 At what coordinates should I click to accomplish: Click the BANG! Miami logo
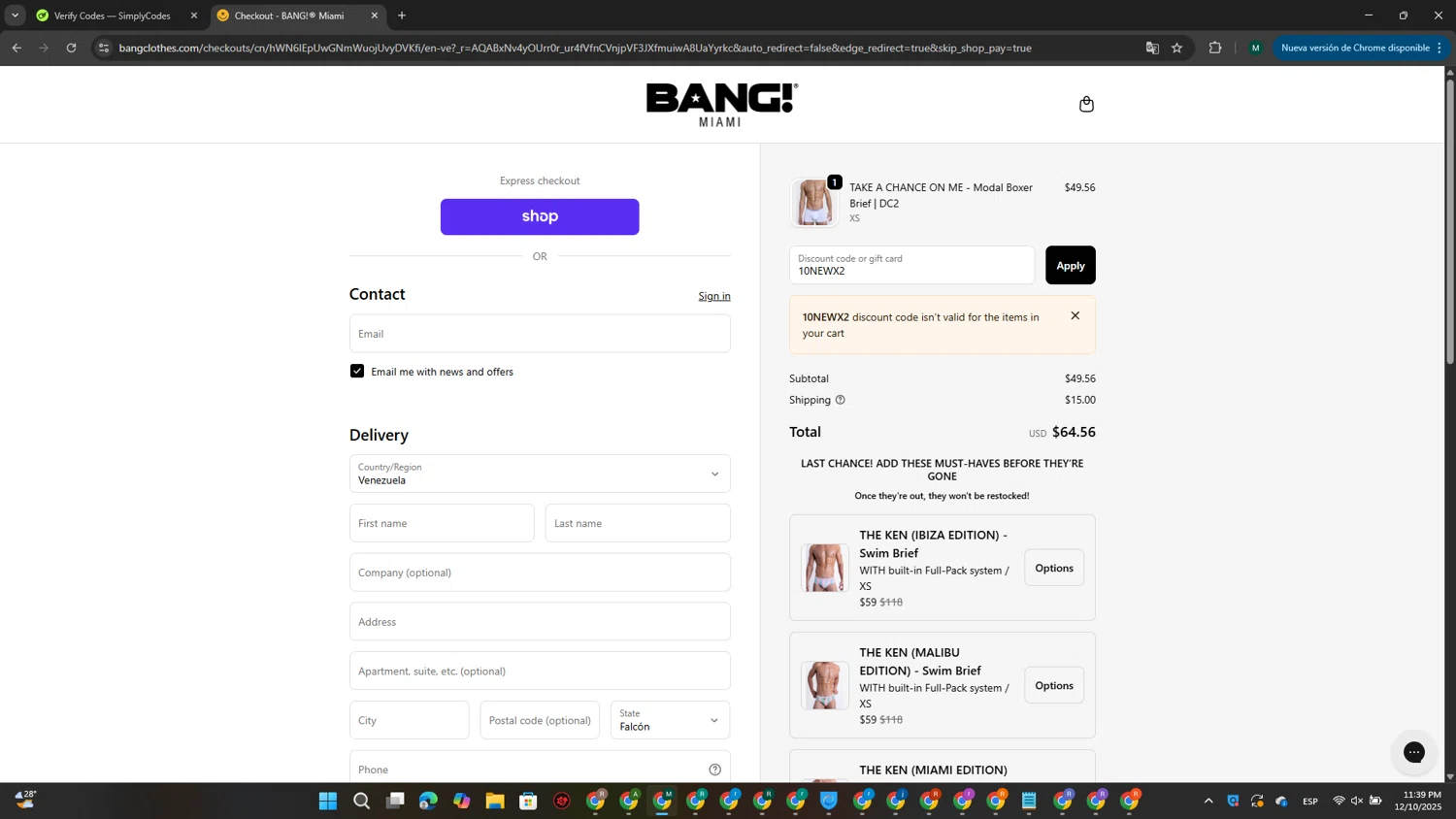click(722, 105)
